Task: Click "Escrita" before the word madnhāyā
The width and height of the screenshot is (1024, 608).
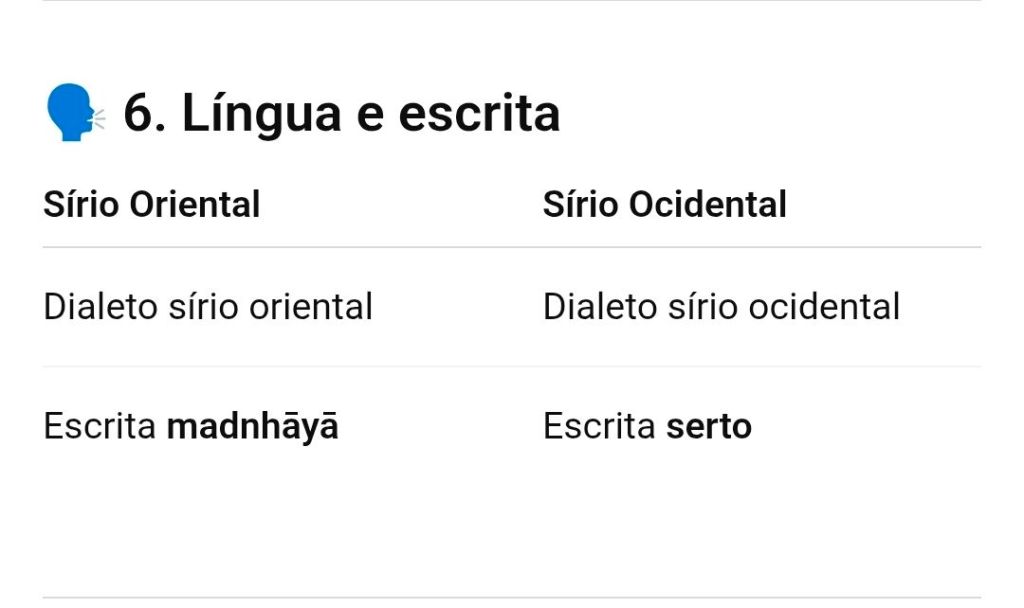Action: [x=99, y=427]
